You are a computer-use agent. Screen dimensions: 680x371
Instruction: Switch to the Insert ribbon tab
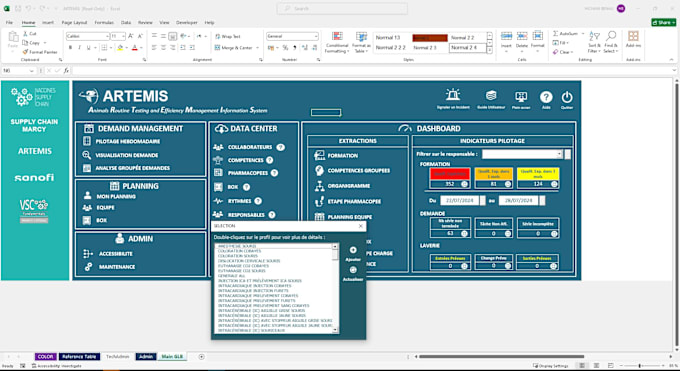tap(48, 23)
